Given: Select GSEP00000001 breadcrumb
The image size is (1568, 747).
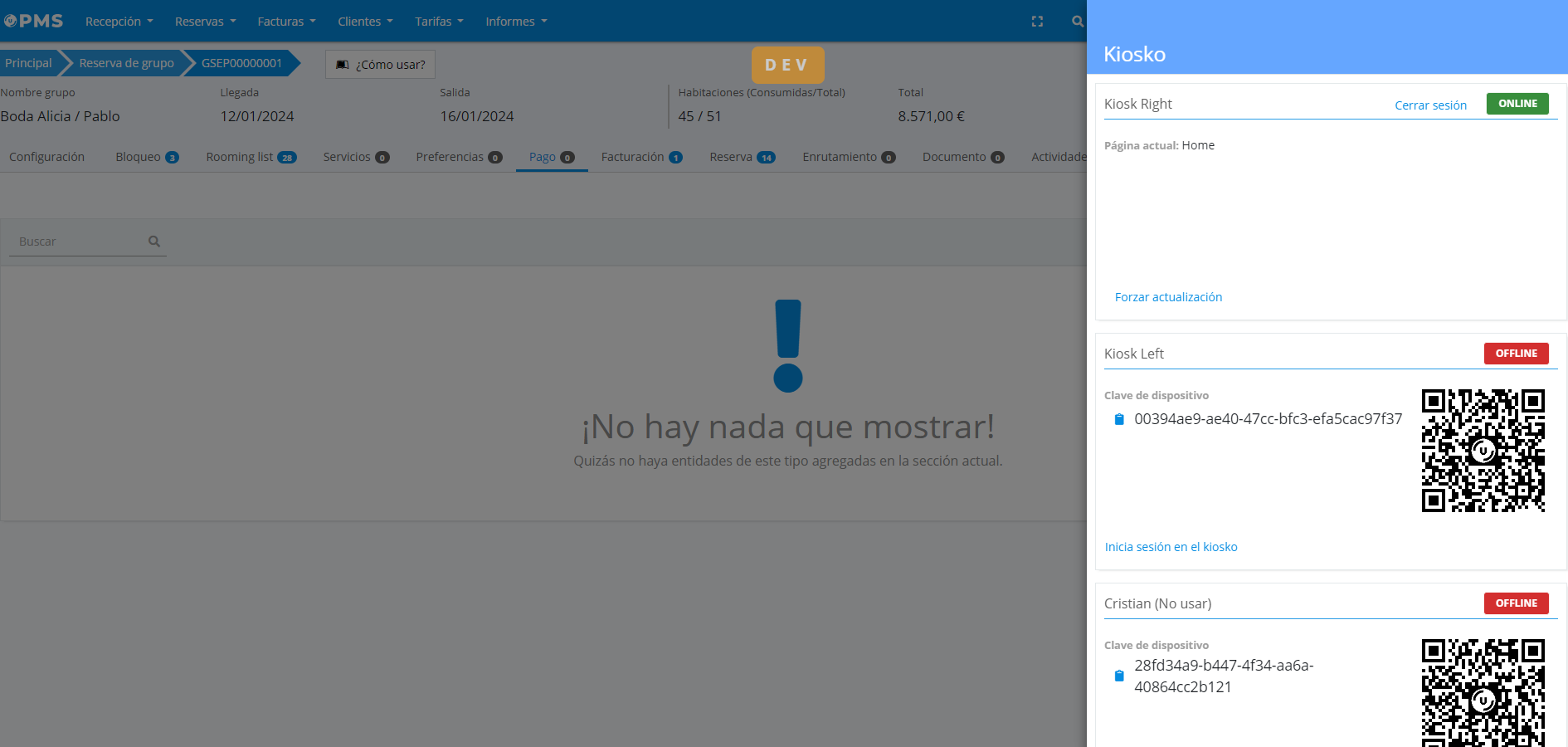Looking at the screenshot, I should [x=241, y=63].
